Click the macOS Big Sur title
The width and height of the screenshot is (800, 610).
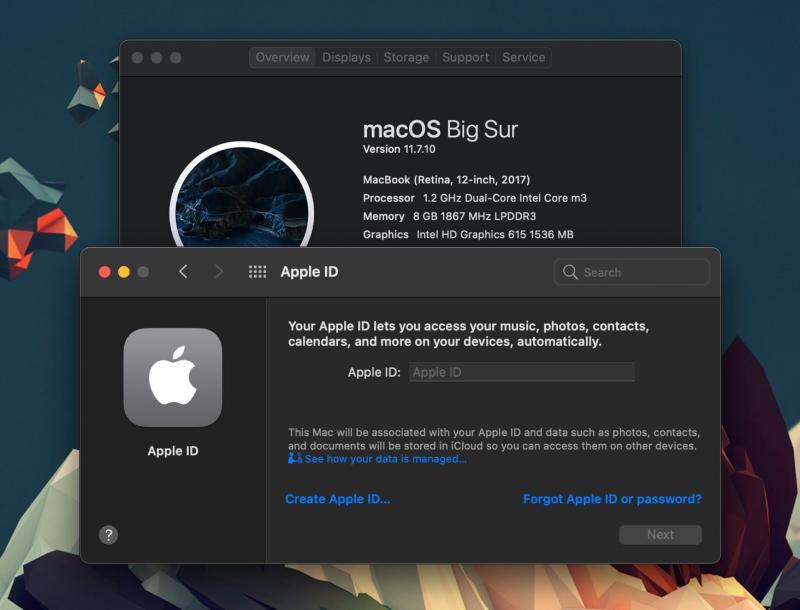click(440, 130)
